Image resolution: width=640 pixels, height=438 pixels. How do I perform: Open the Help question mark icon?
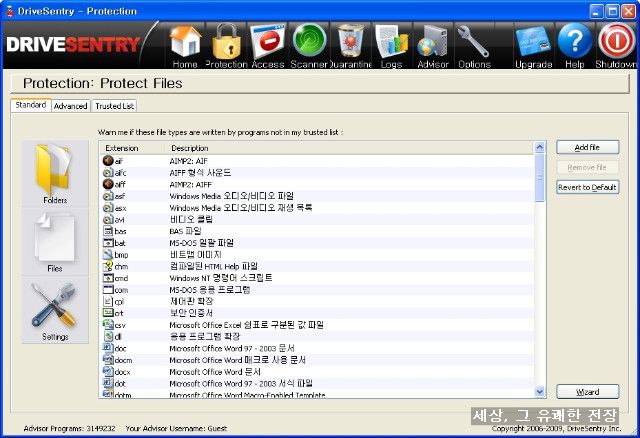pos(575,46)
